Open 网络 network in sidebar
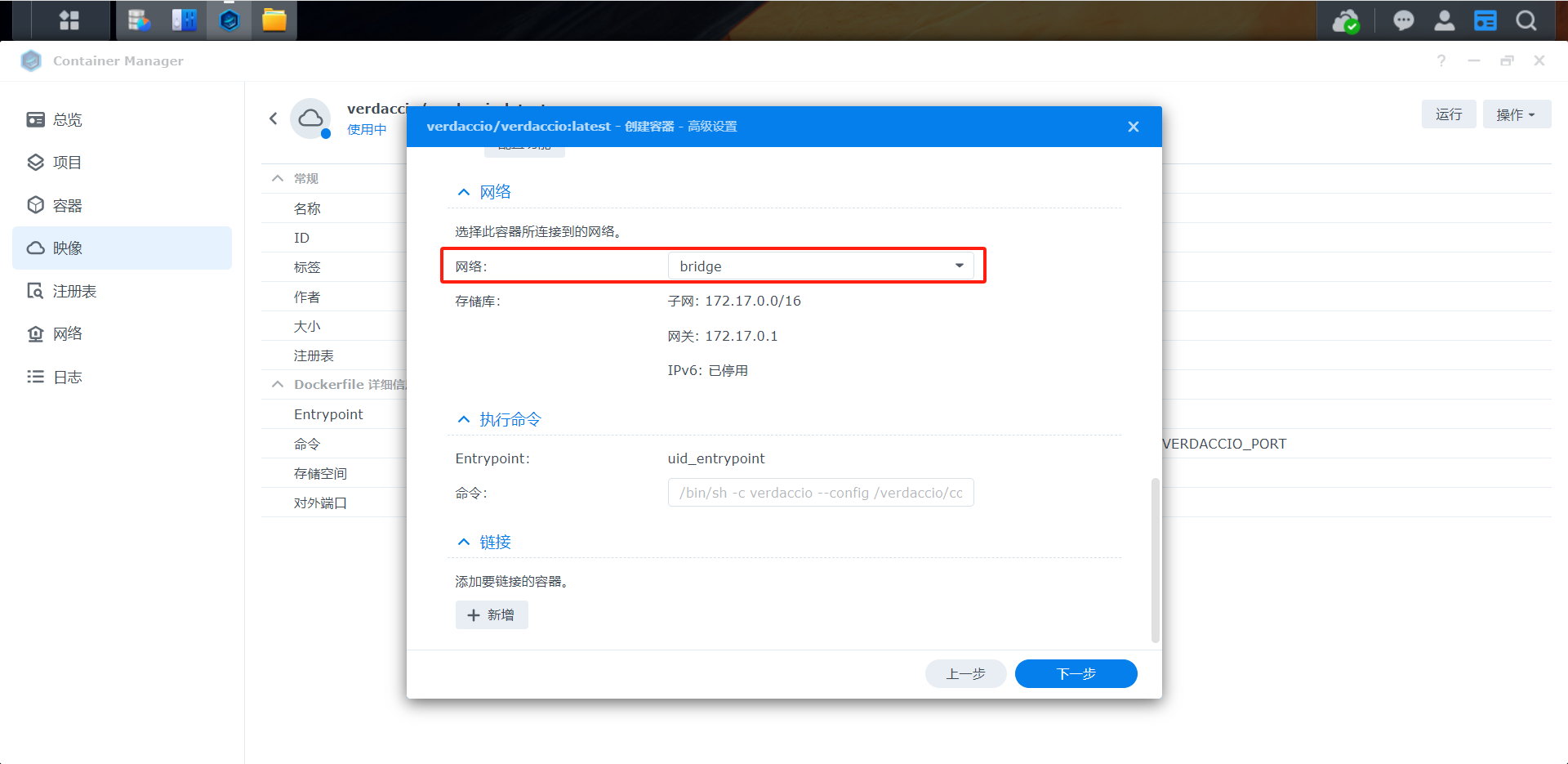Viewport: 1568px width, 764px height. tap(122, 333)
